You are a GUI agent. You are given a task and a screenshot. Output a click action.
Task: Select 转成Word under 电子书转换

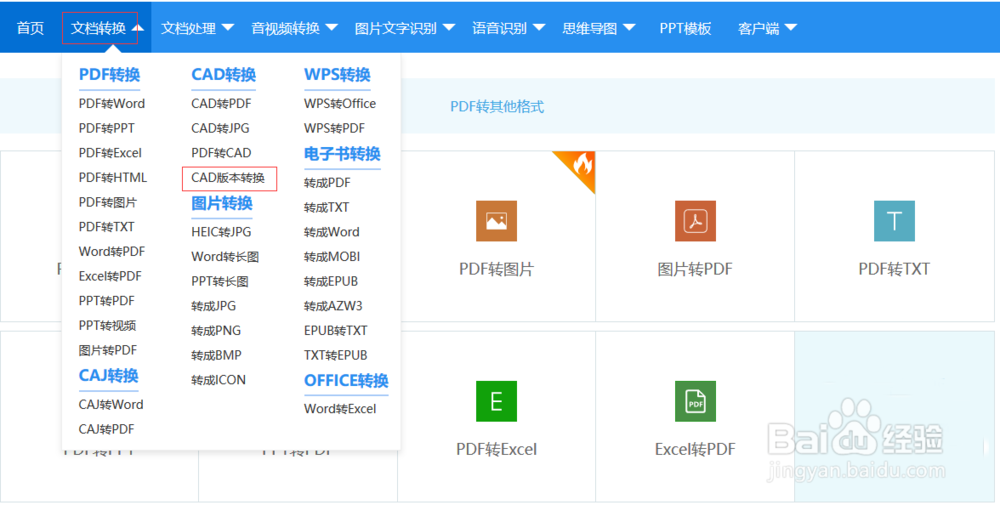[x=332, y=232]
